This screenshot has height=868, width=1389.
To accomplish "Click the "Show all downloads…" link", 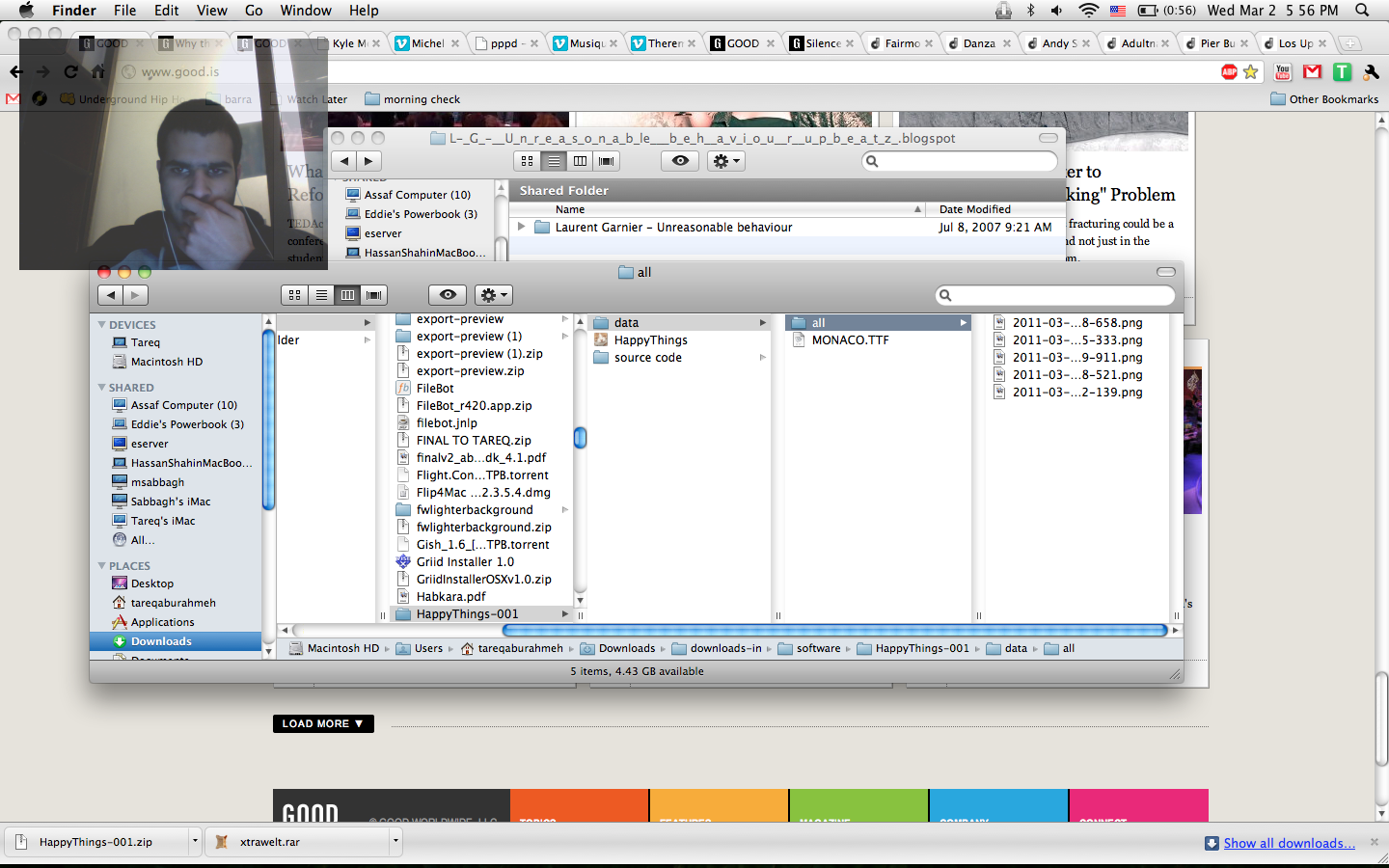I will pyautogui.click(x=1289, y=843).
